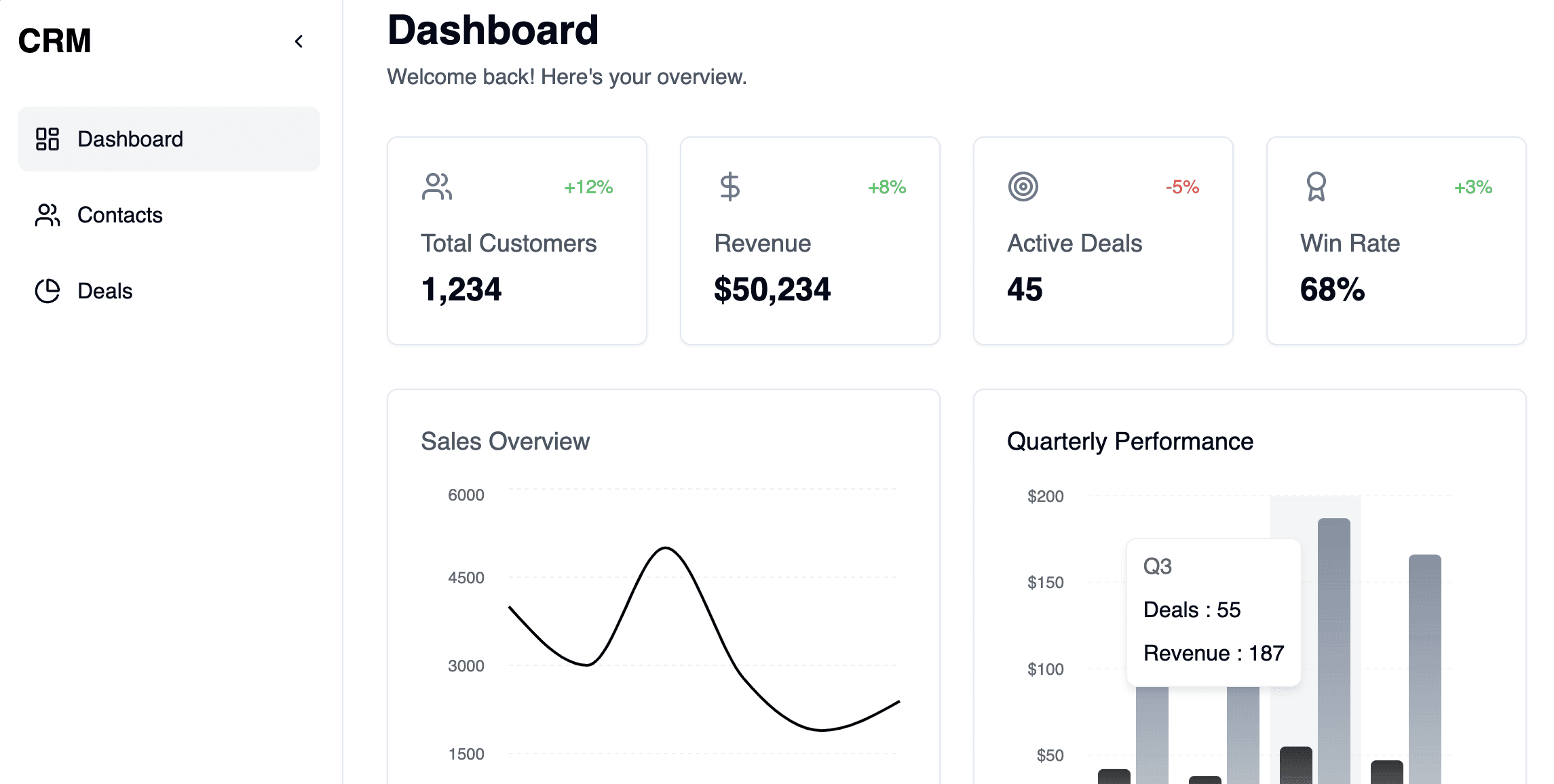
Task: Click the Contacts people icon in sidebar
Action: click(x=48, y=215)
